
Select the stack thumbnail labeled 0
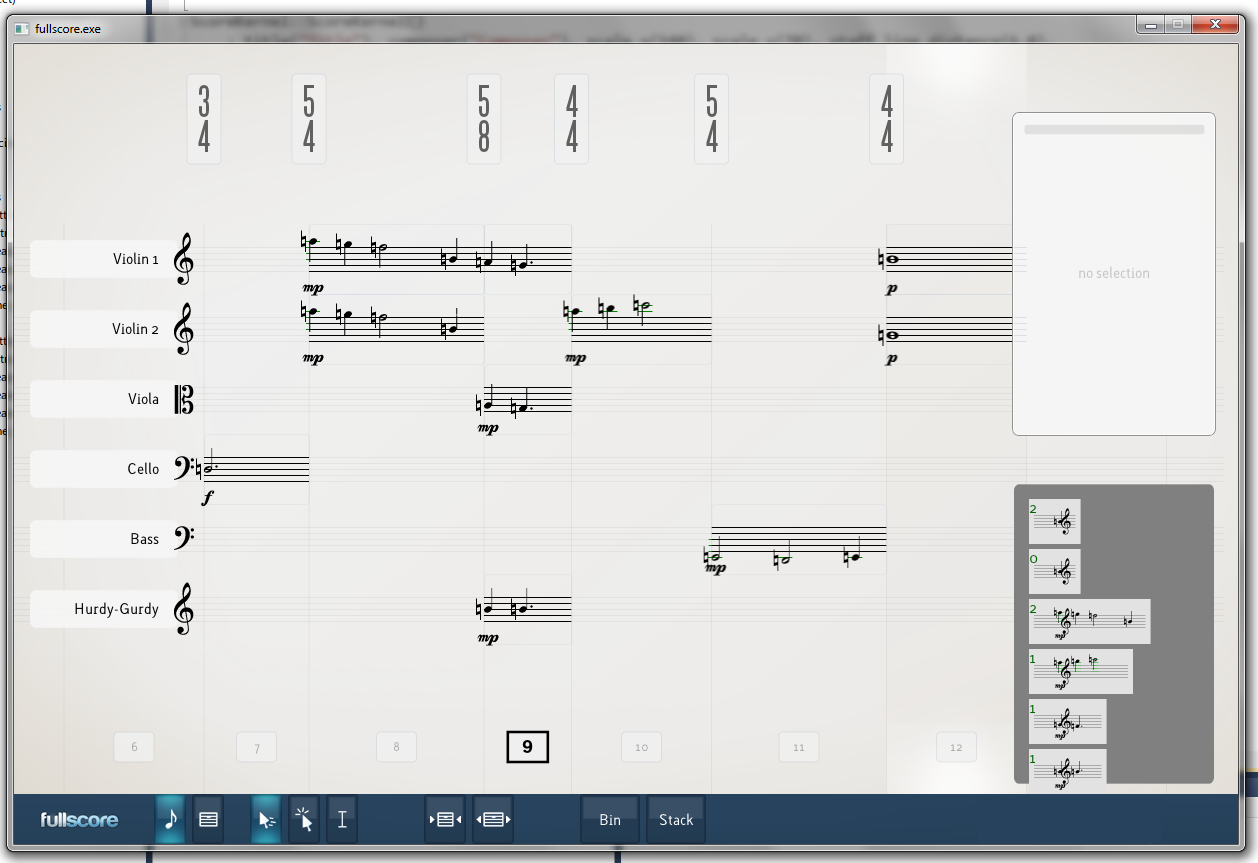click(1055, 571)
